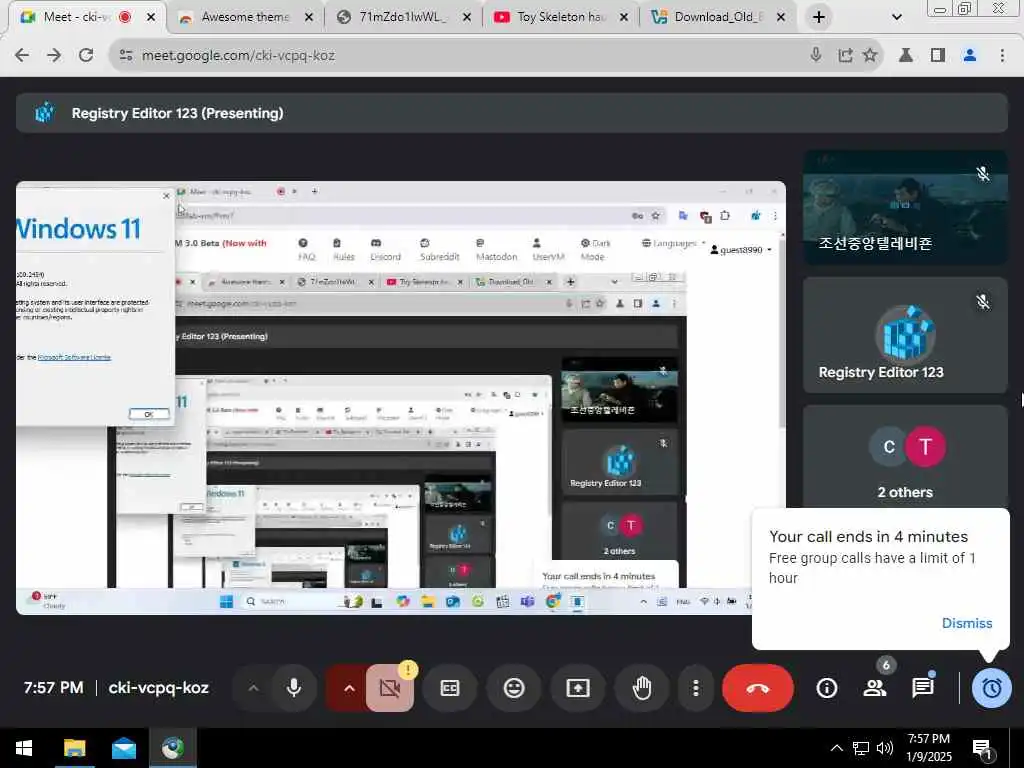Screen dimensions: 1024x768
Task: Bookmark this page with the star
Action: [x=870, y=56]
